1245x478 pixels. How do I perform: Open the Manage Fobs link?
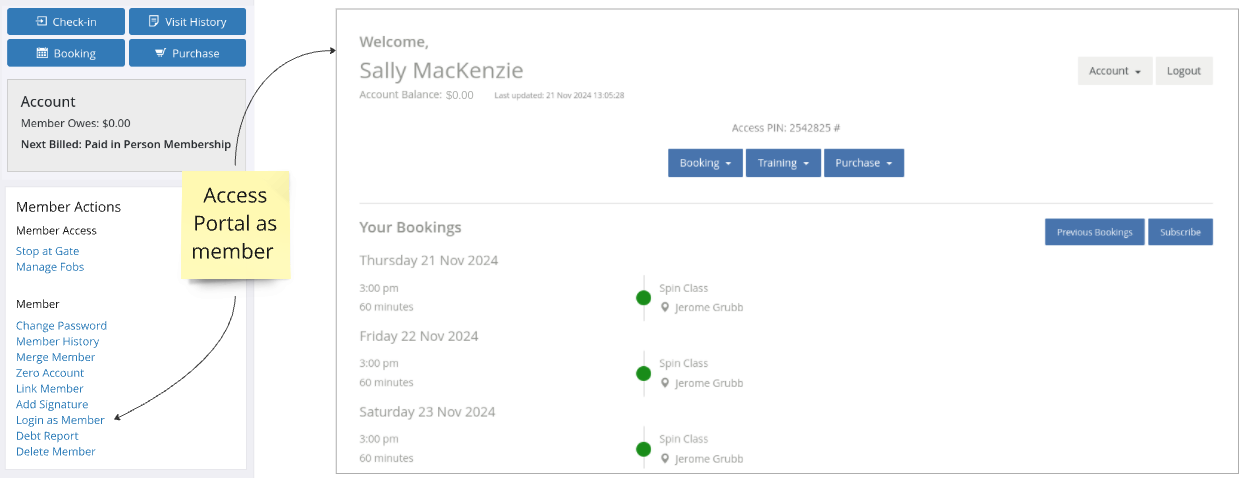click(50, 267)
